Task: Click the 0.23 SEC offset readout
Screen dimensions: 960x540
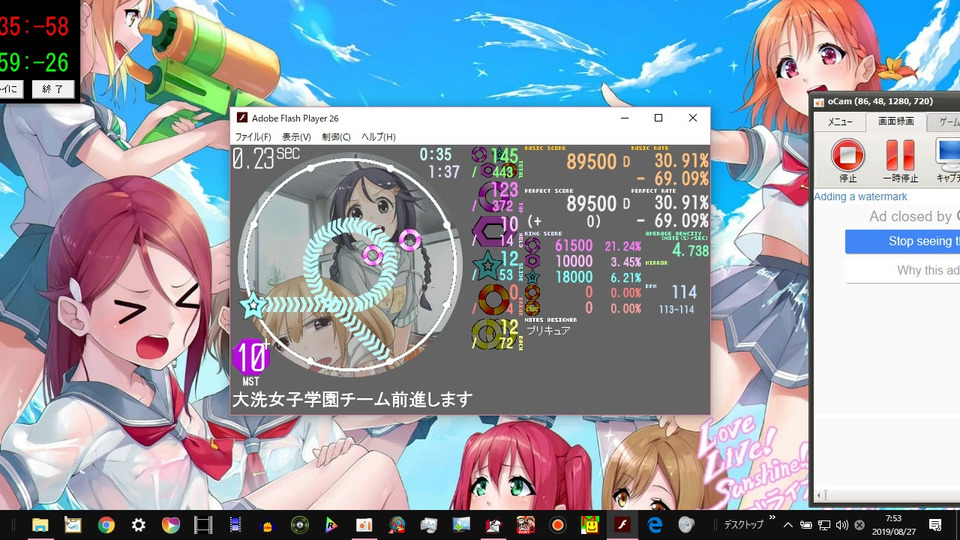Action: click(266, 159)
